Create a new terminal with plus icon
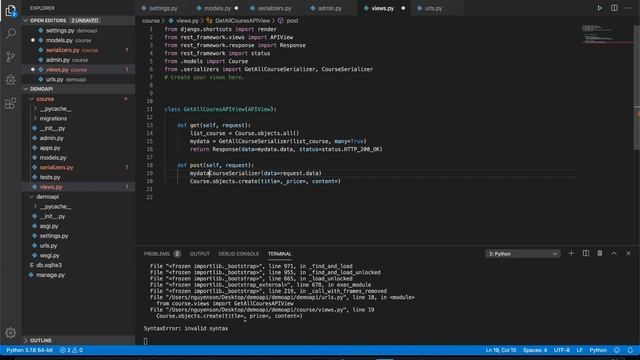The height and width of the screenshot is (360, 640). [571, 253]
